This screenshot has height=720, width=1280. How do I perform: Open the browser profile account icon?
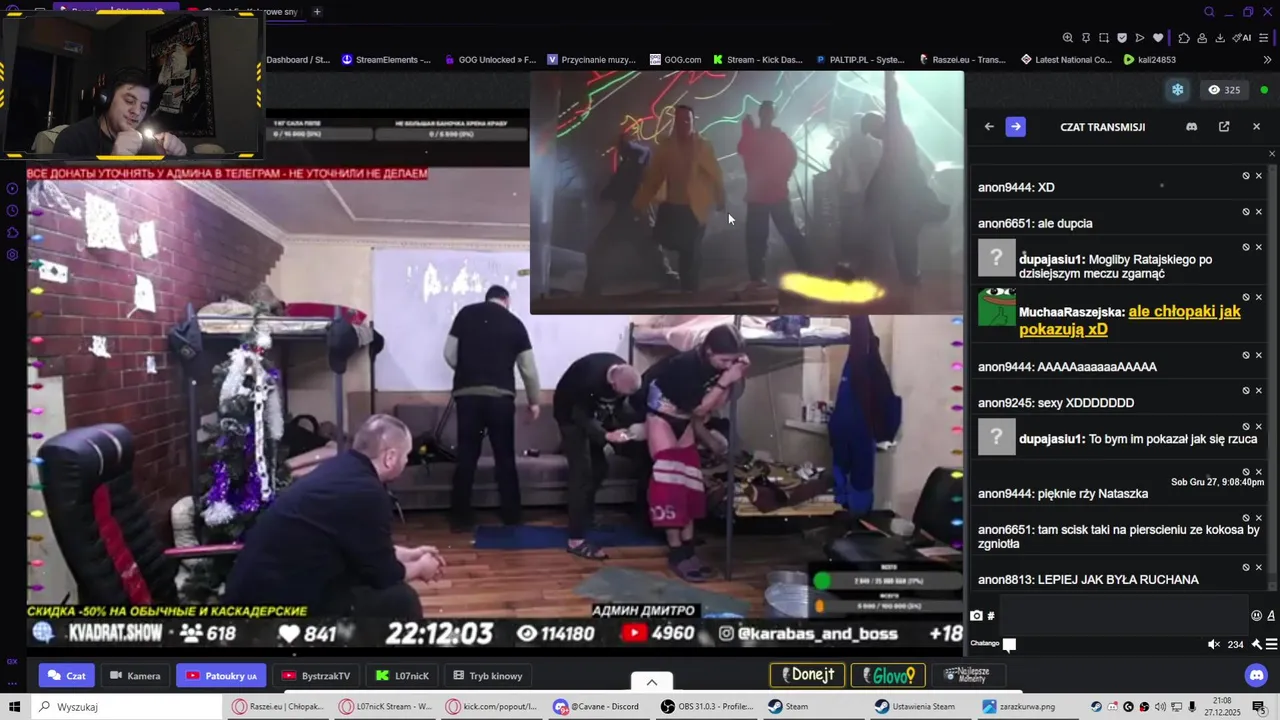click(x=1202, y=38)
